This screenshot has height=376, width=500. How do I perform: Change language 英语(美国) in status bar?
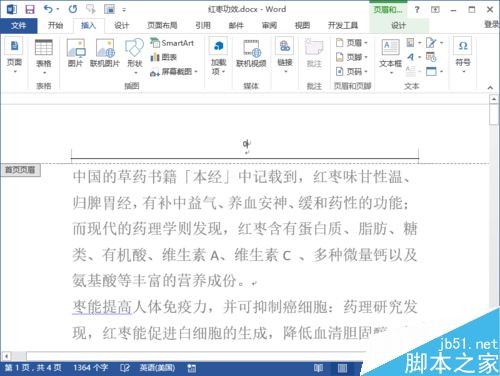pos(157,368)
